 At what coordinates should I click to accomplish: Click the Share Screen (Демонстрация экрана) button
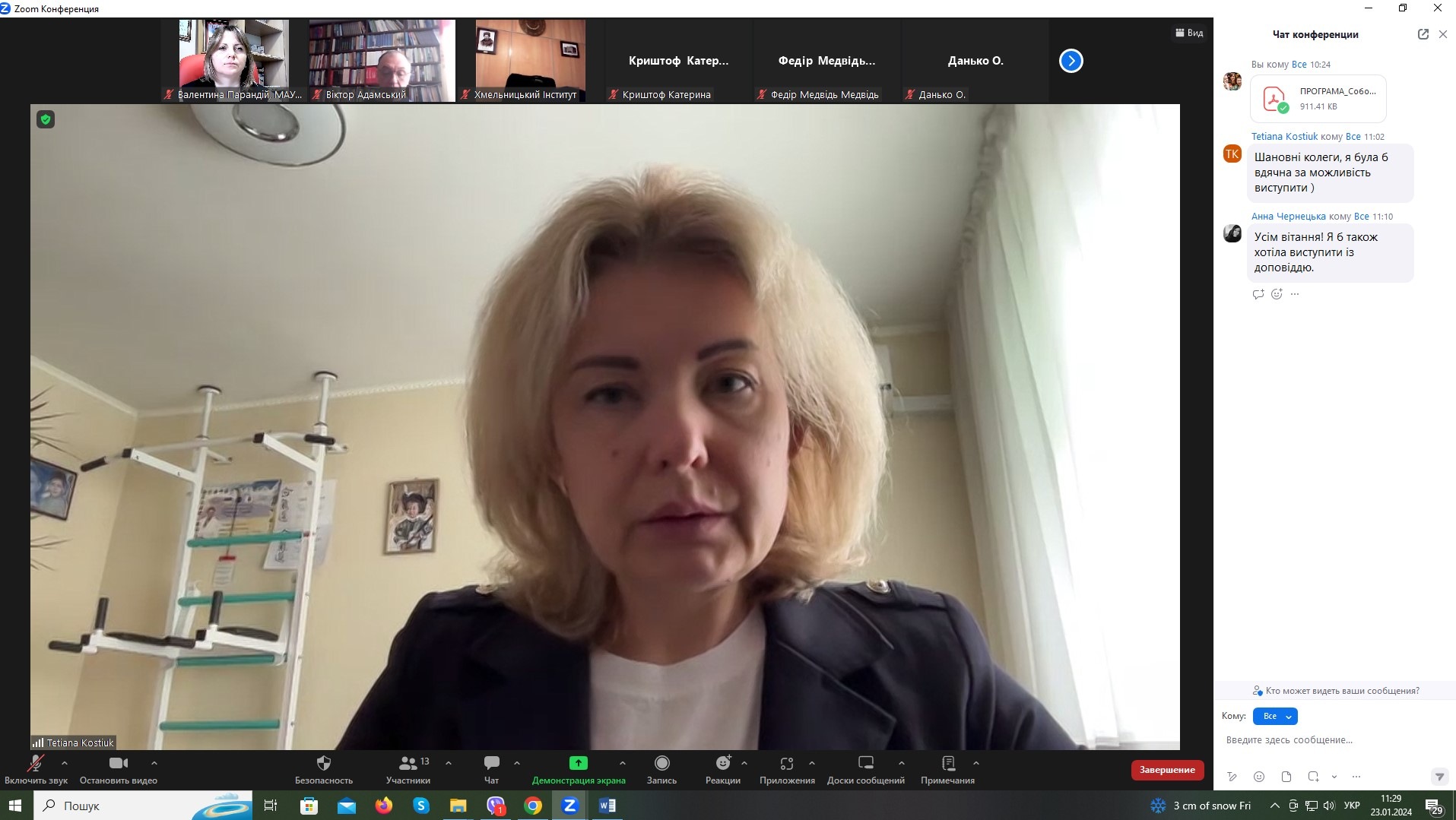click(578, 764)
